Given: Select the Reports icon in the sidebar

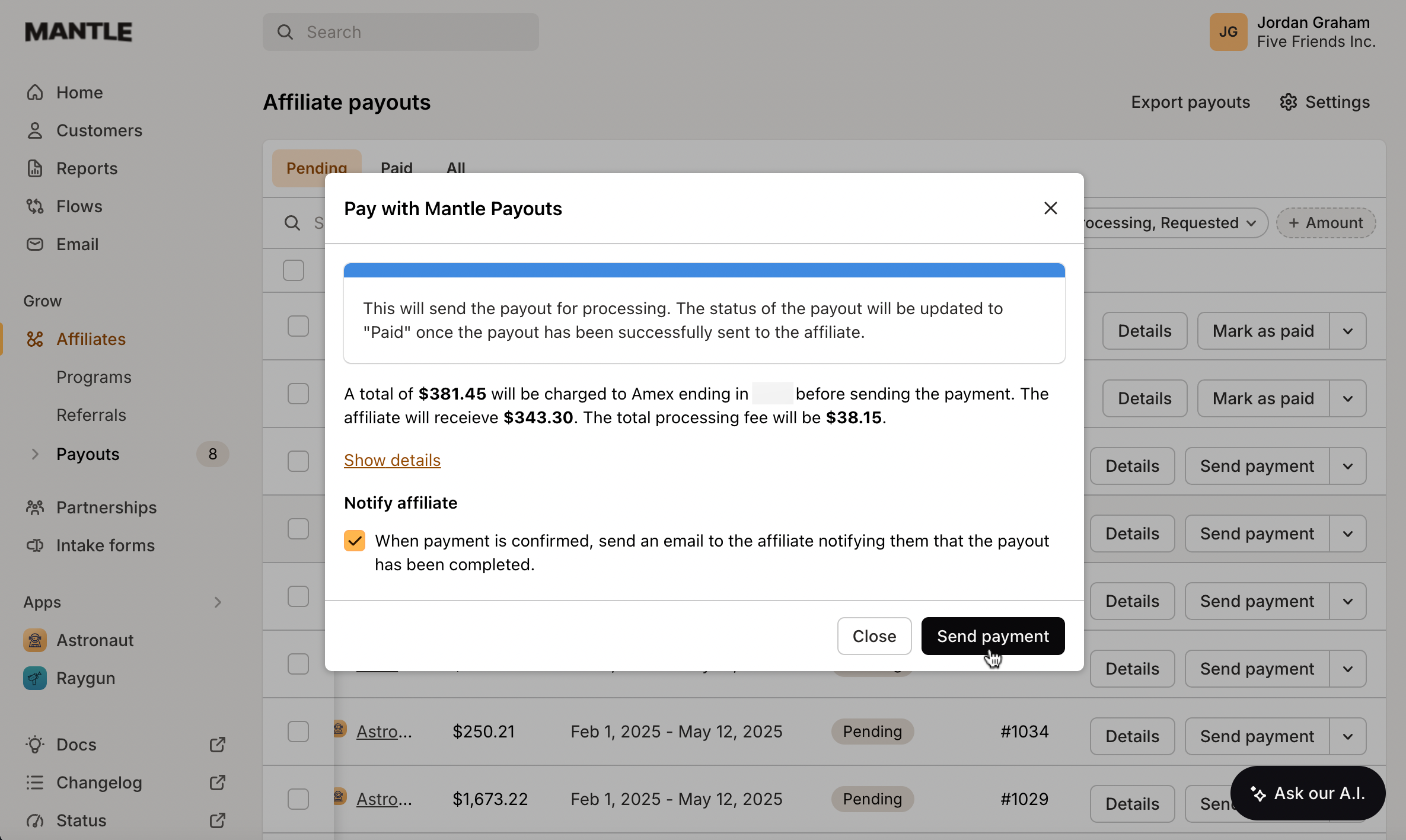Looking at the screenshot, I should (x=35, y=168).
